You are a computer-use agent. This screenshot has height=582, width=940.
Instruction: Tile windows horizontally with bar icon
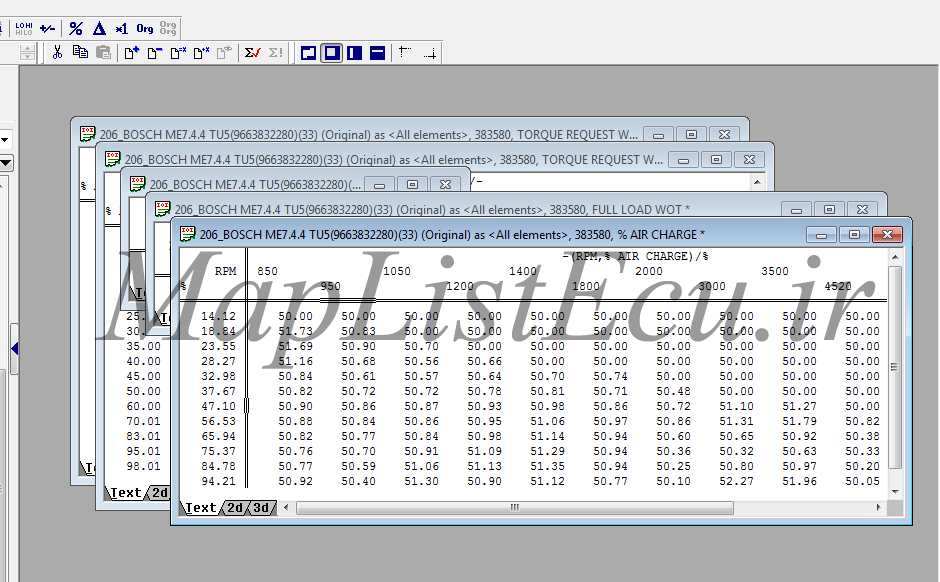(x=378, y=53)
